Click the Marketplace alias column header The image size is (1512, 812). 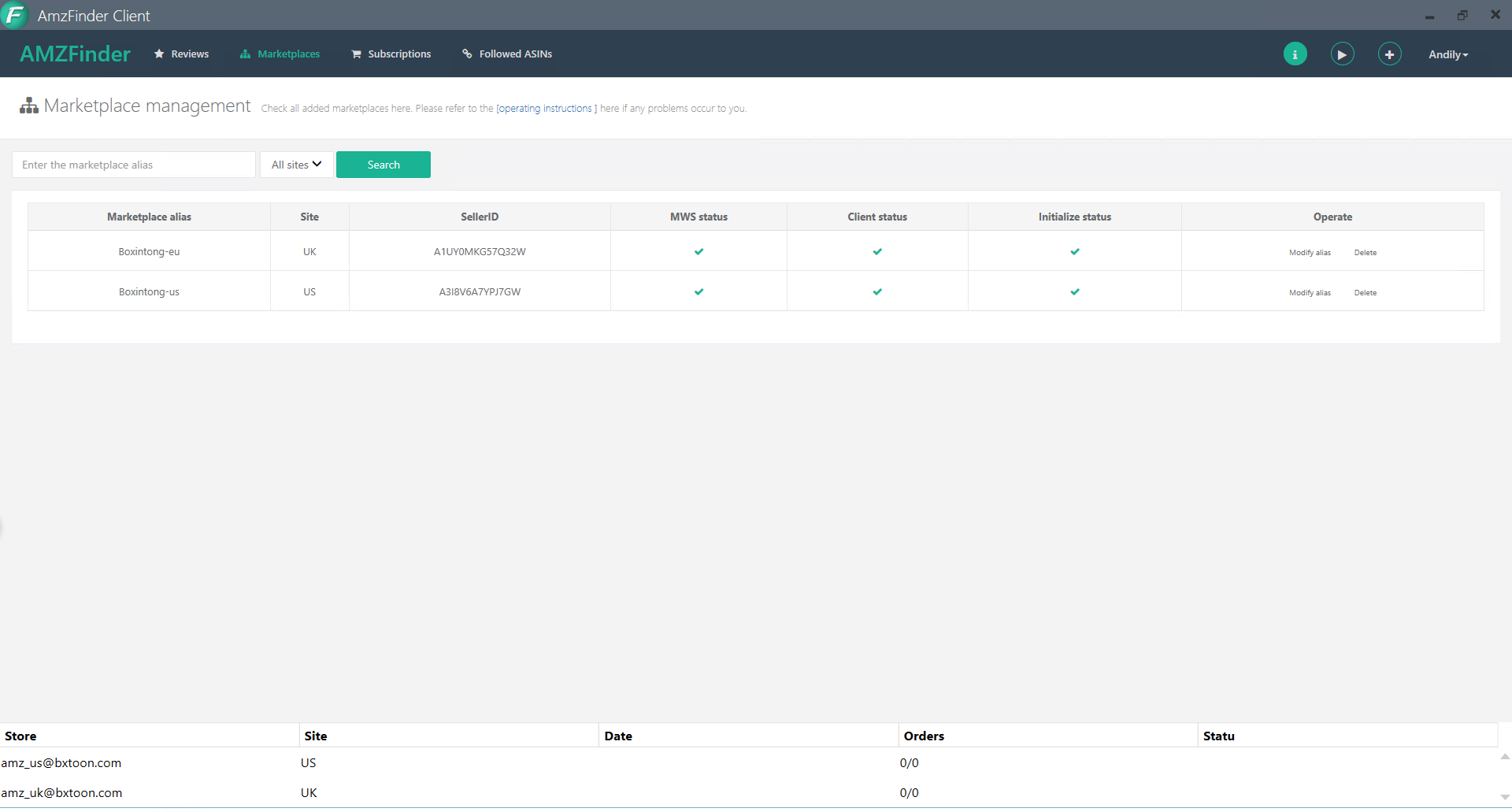click(x=149, y=217)
